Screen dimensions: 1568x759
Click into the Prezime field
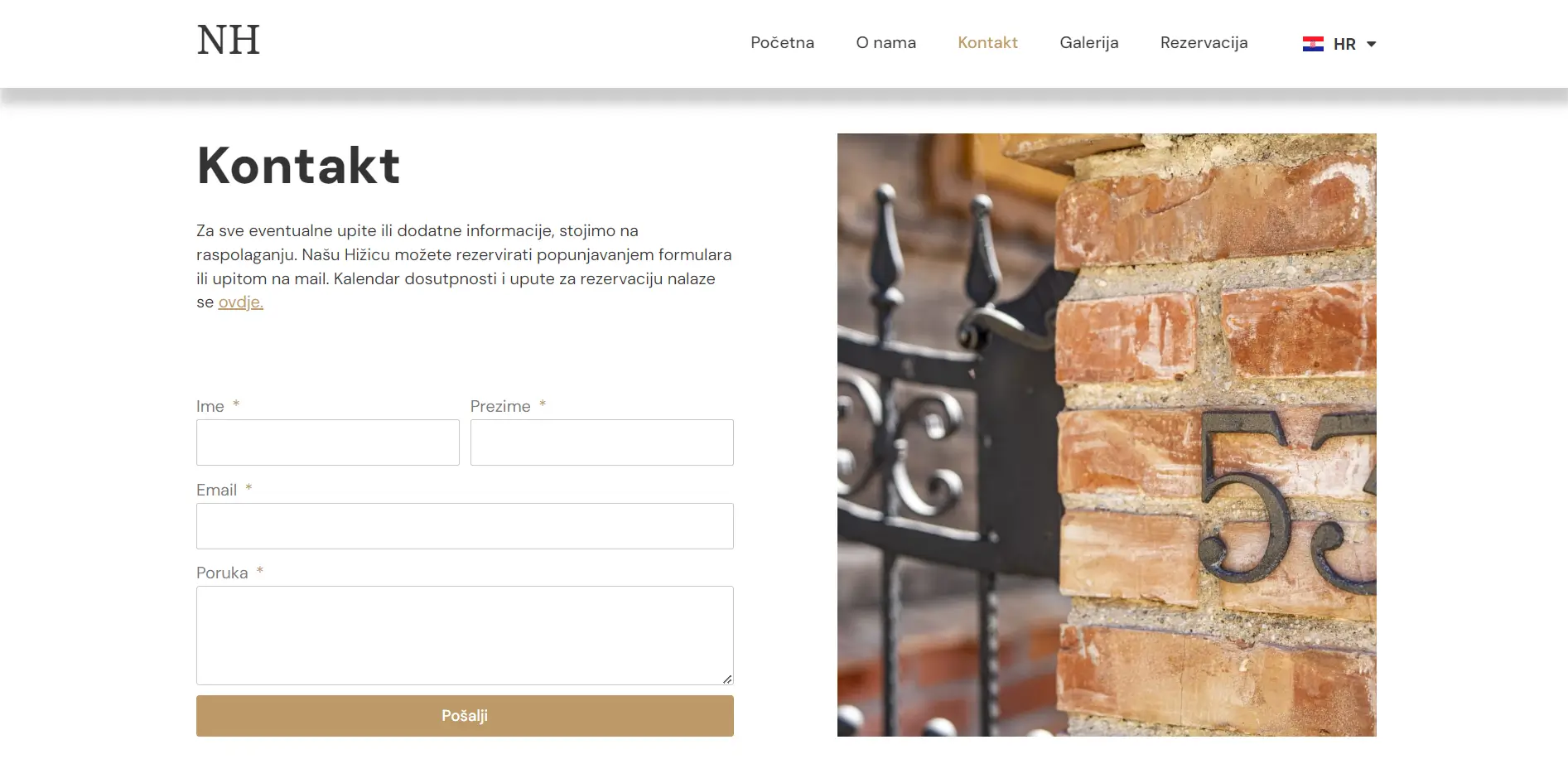pos(602,442)
